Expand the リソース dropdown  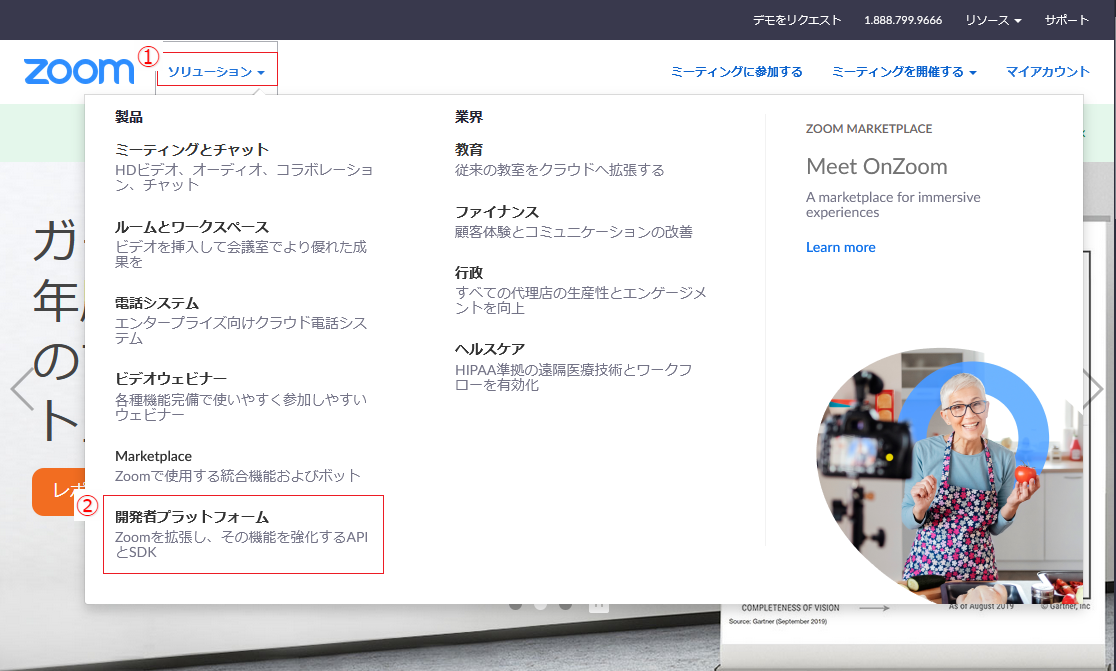click(x=992, y=20)
